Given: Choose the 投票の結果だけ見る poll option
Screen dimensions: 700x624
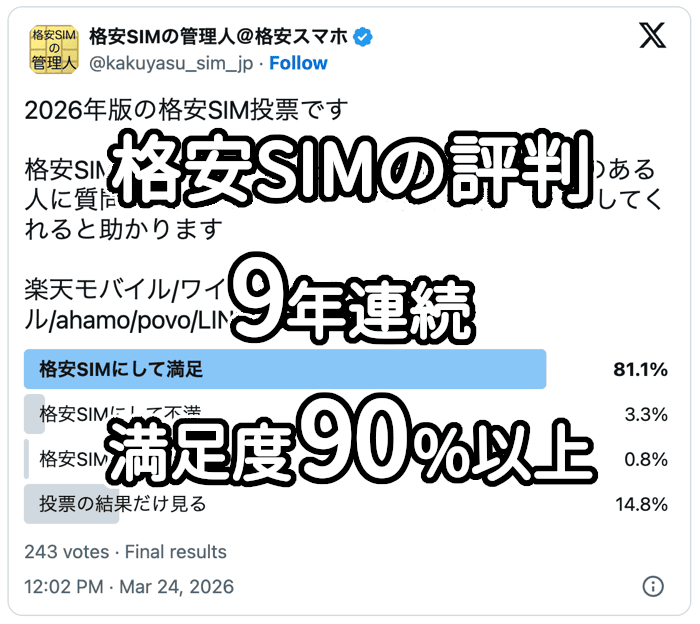Looking at the screenshot, I should (x=122, y=504).
